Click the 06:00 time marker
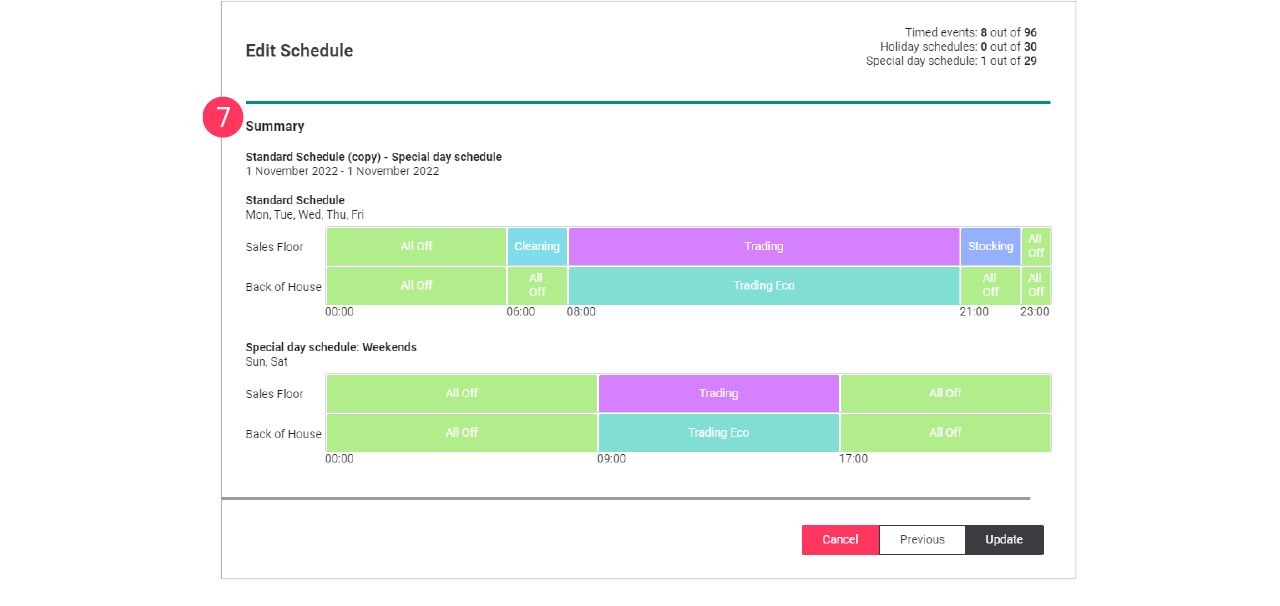This screenshot has height=606, width=1280. coord(520,311)
